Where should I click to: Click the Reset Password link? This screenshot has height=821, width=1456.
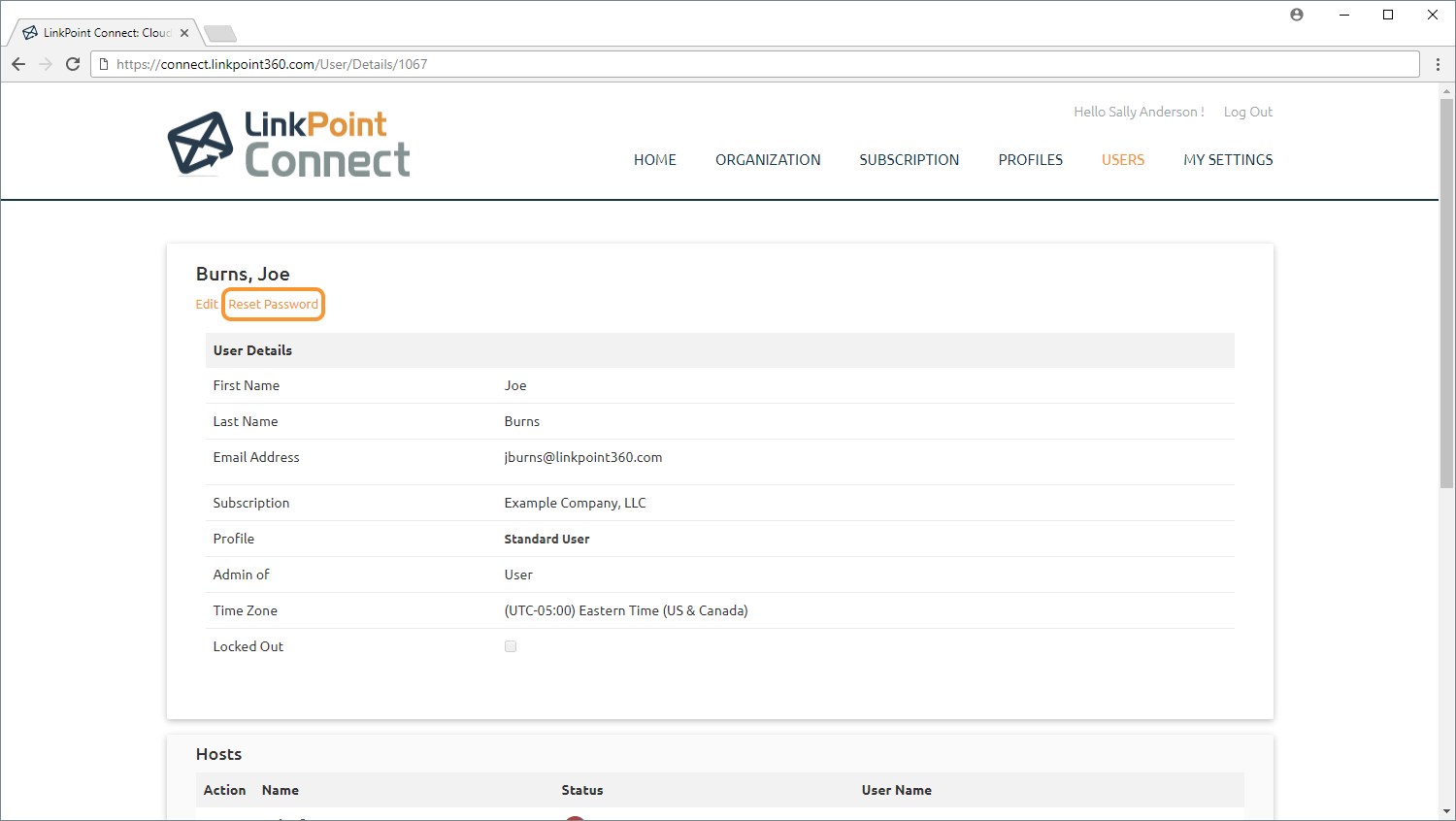[274, 304]
